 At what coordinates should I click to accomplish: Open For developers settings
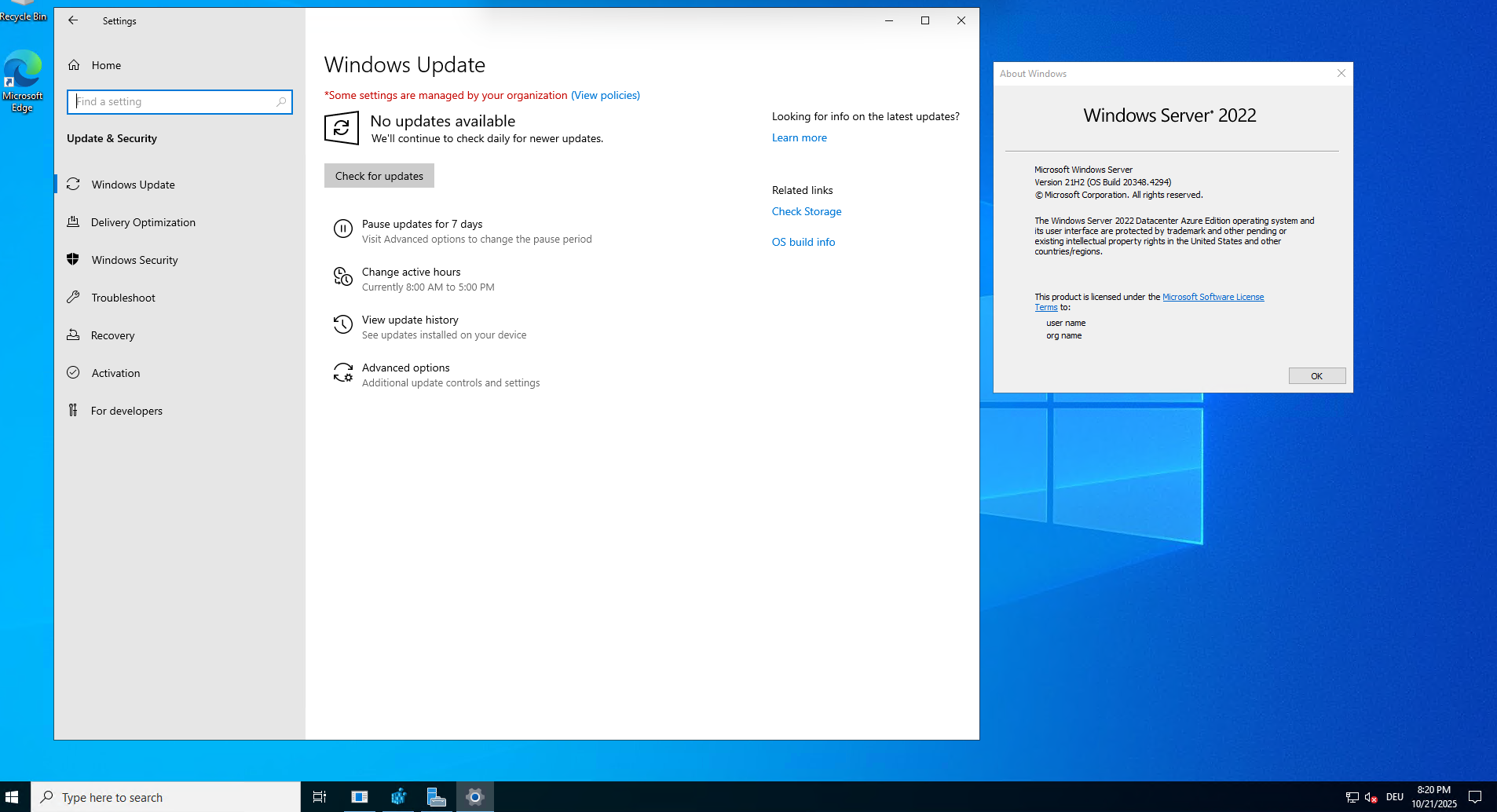click(126, 411)
